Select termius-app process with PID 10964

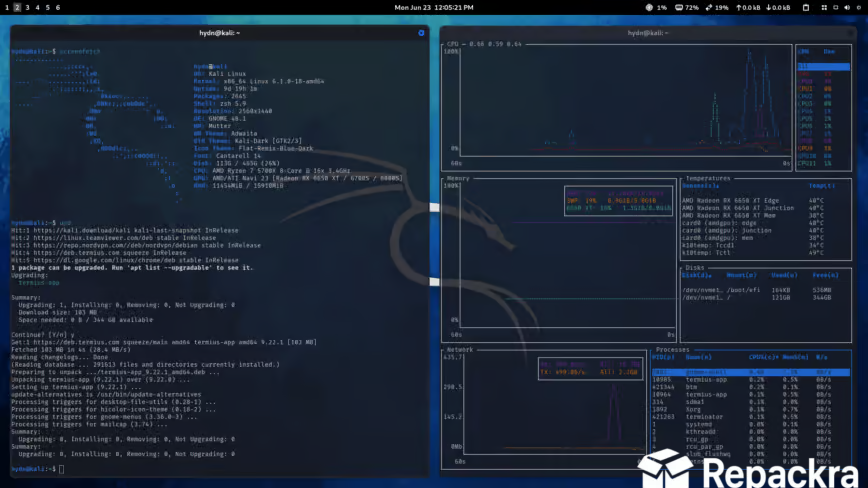click(751, 395)
